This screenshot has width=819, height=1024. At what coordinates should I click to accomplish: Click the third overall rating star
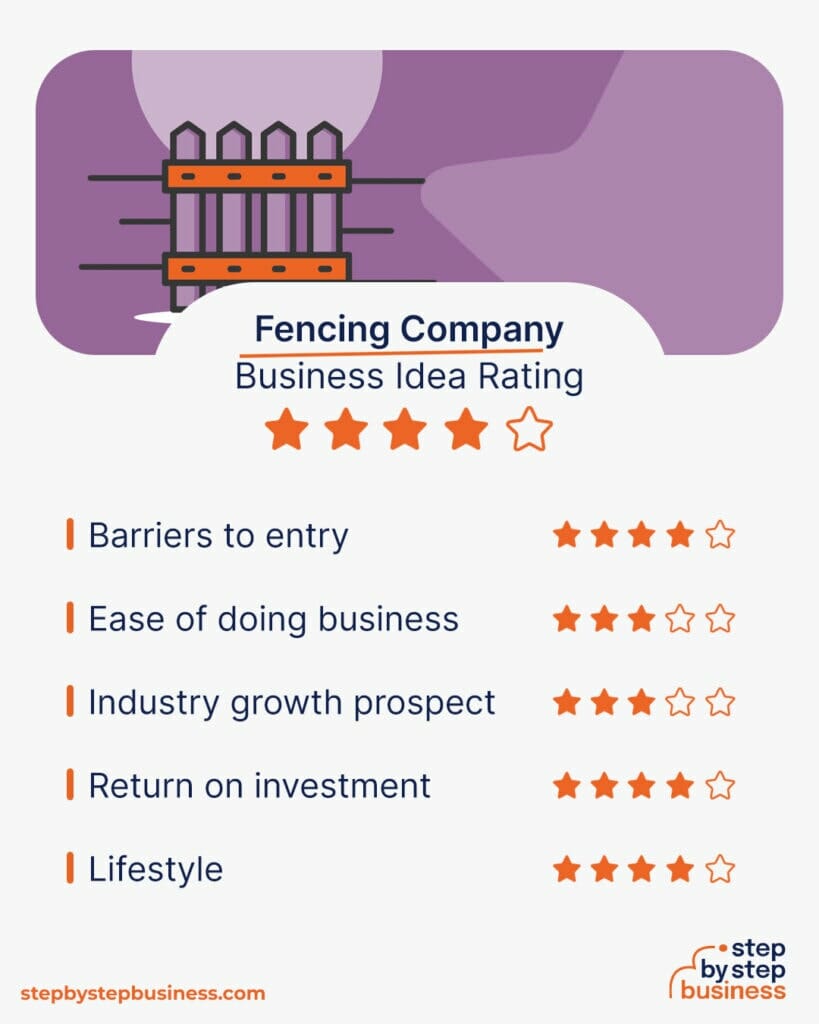pyautogui.click(x=407, y=431)
